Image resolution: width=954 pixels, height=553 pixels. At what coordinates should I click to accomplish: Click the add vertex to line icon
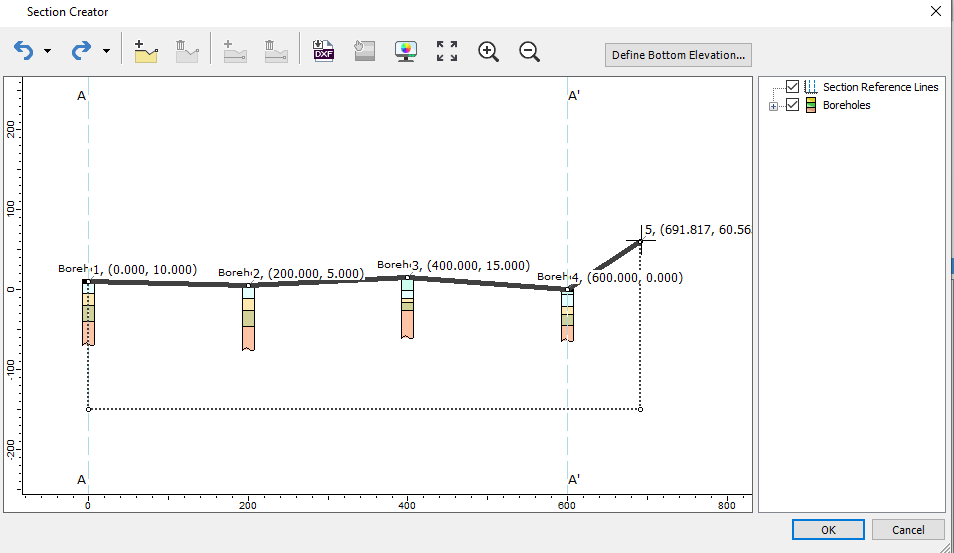(x=235, y=51)
